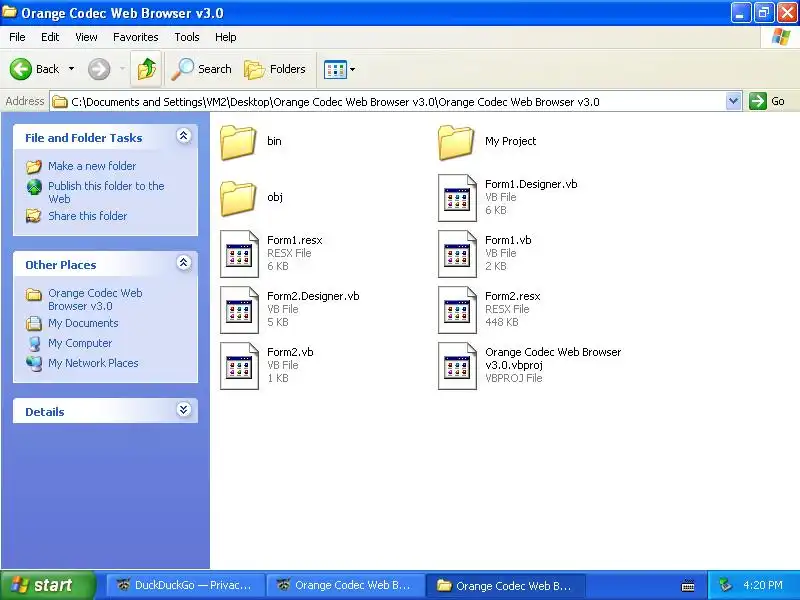Select the vbproj project file icon

tap(457, 366)
